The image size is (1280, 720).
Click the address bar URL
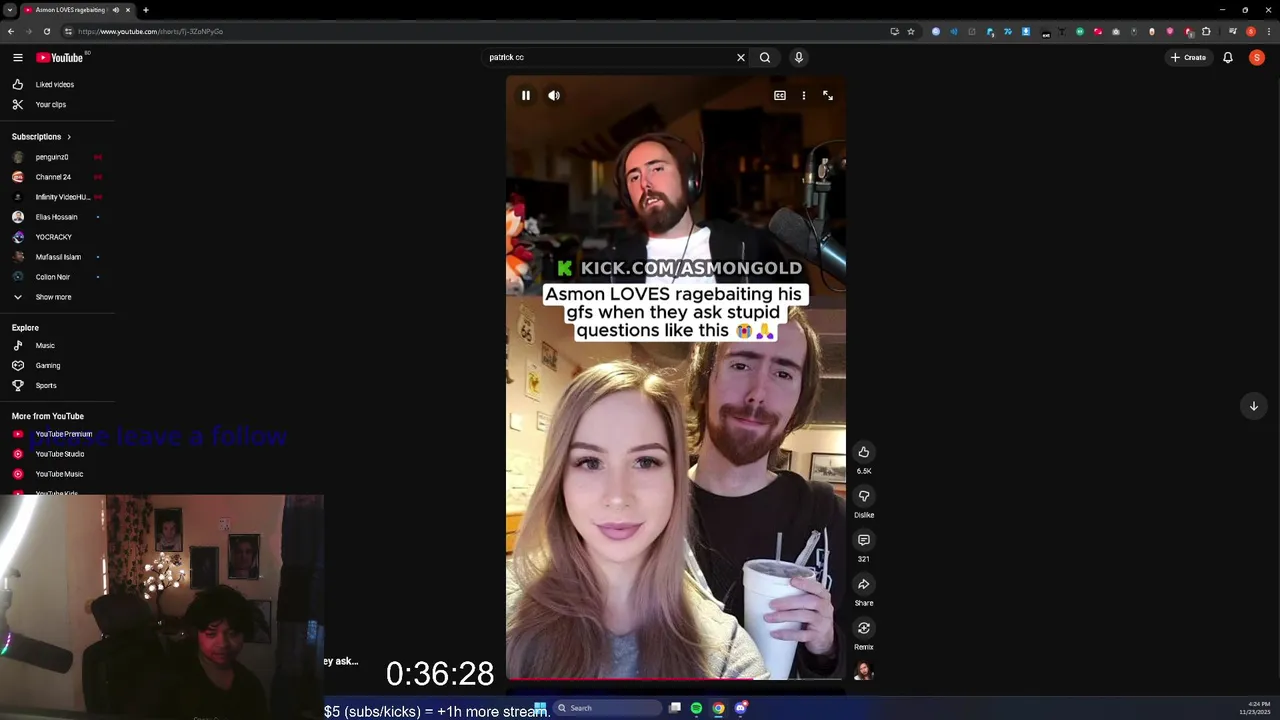pyautogui.click(x=150, y=31)
